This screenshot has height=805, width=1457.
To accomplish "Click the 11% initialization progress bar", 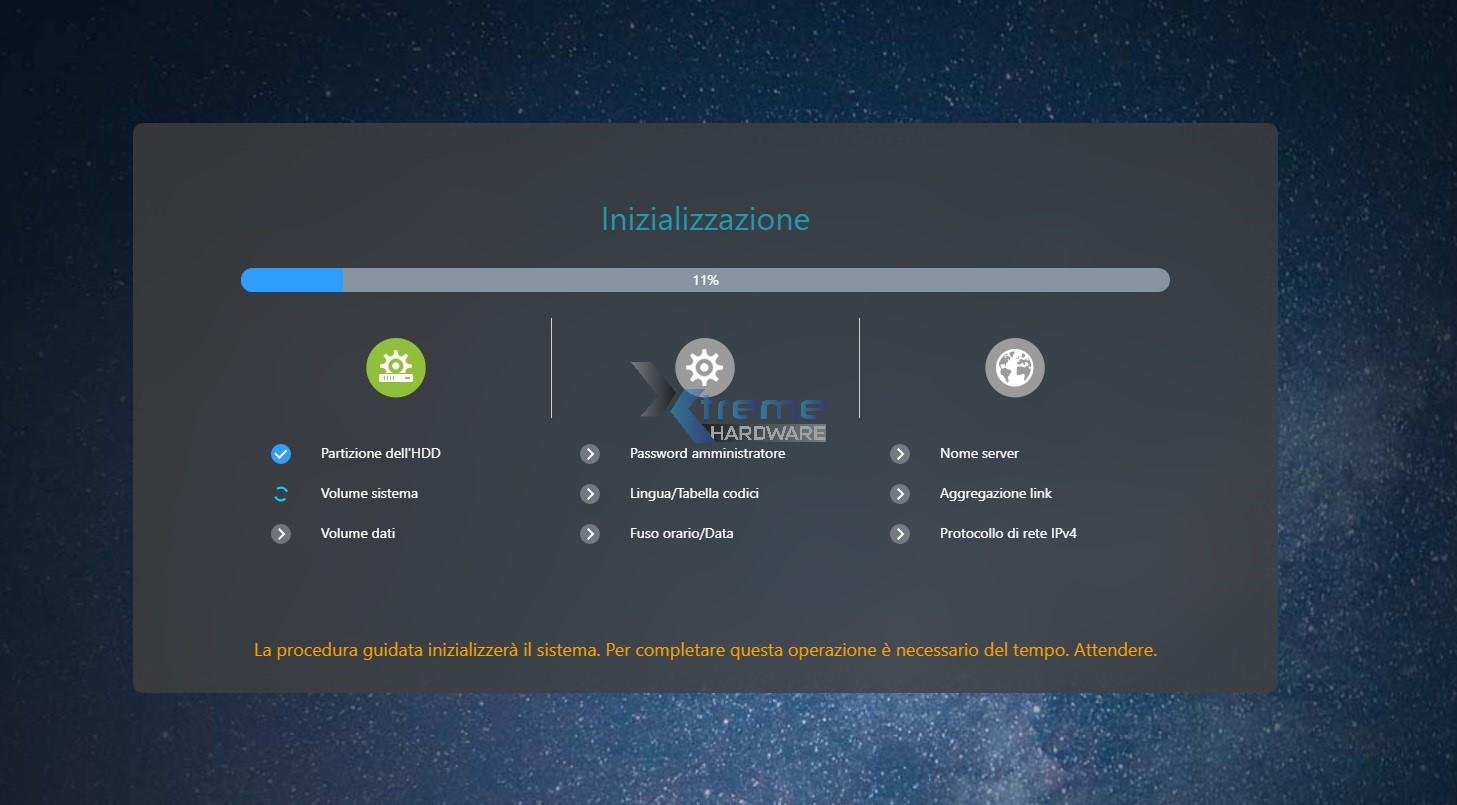I will coord(705,280).
